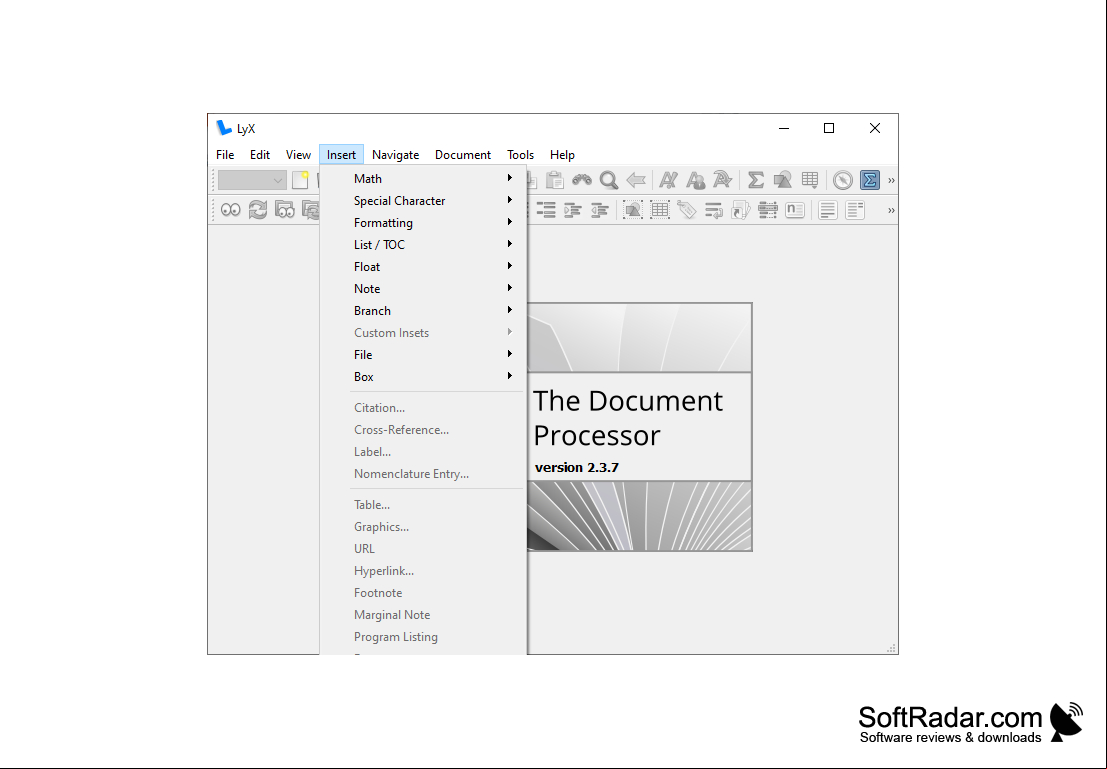Click the Insert table grid icon
The width and height of the screenshot is (1107, 769).
810,180
